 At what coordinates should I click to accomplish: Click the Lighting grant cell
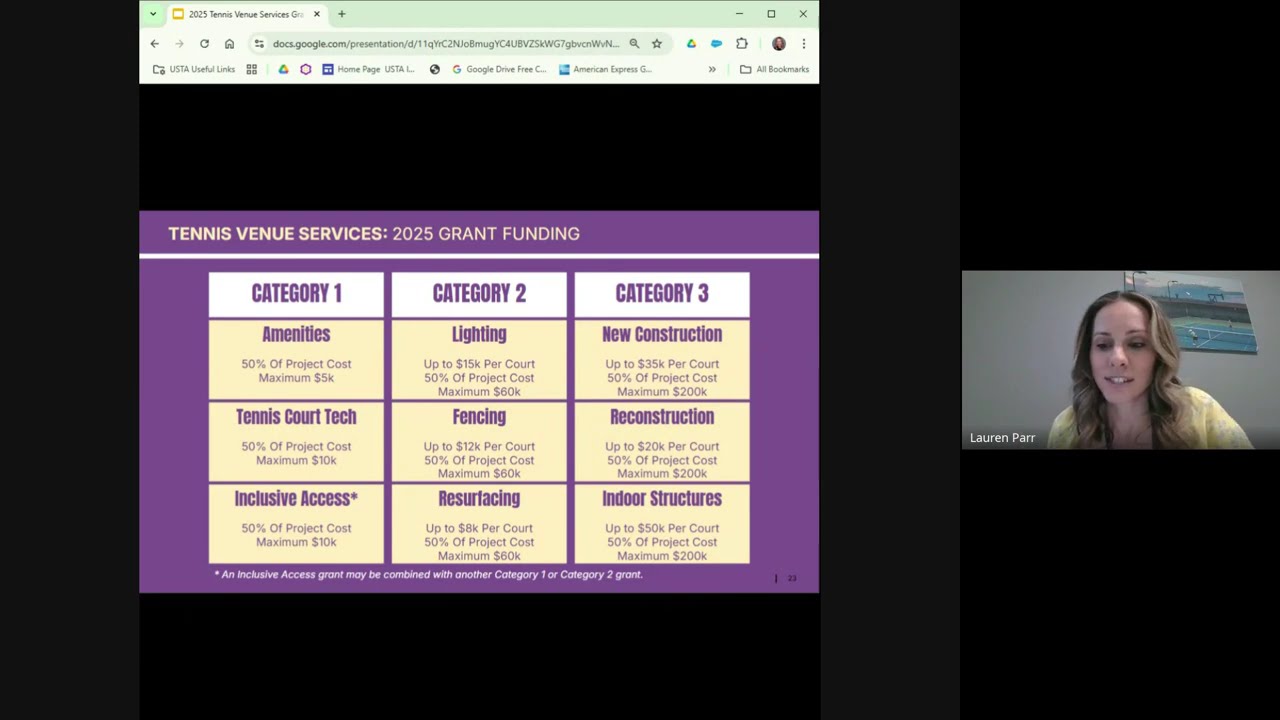pos(479,359)
